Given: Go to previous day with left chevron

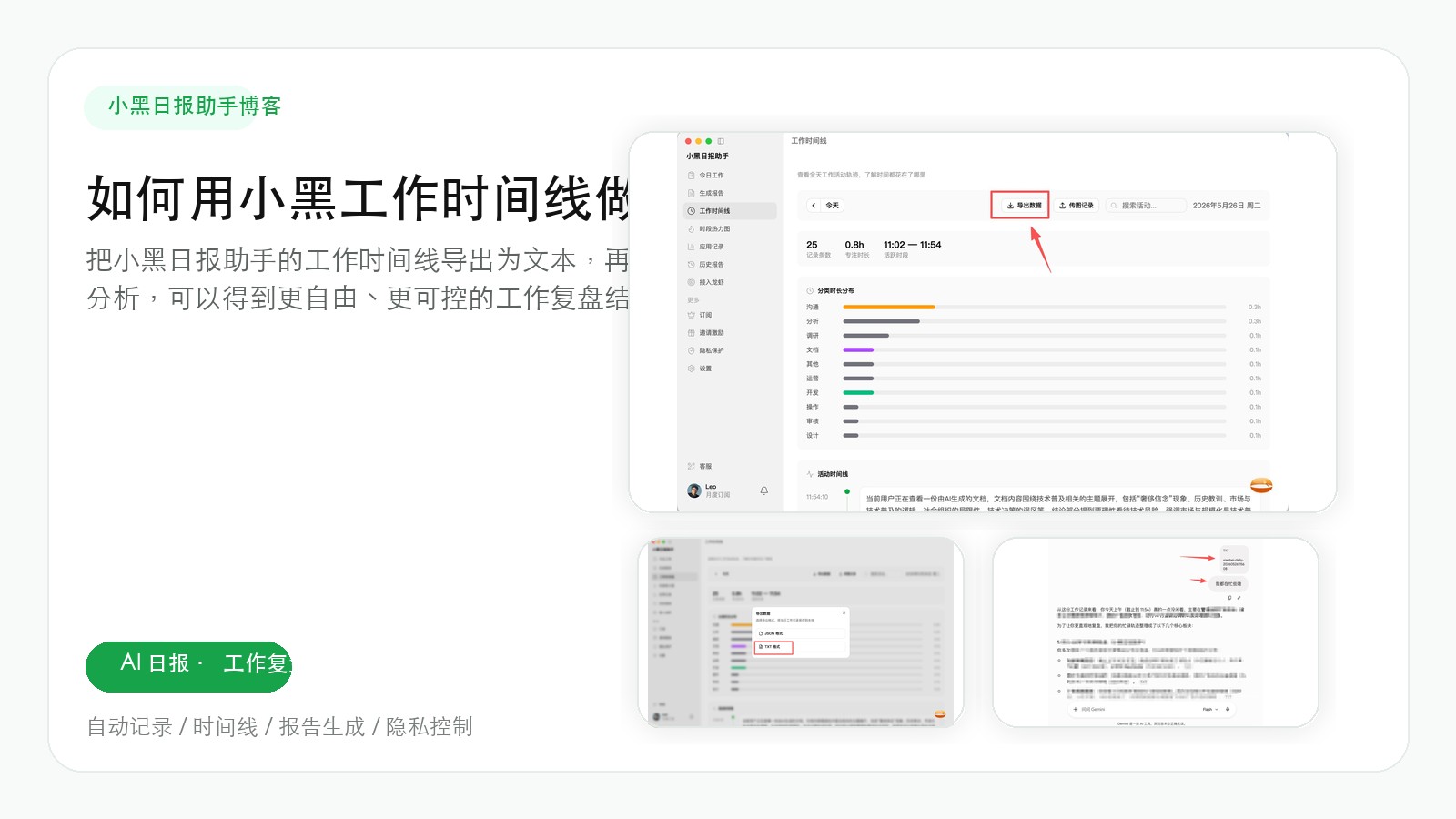Looking at the screenshot, I should pos(814,206).
